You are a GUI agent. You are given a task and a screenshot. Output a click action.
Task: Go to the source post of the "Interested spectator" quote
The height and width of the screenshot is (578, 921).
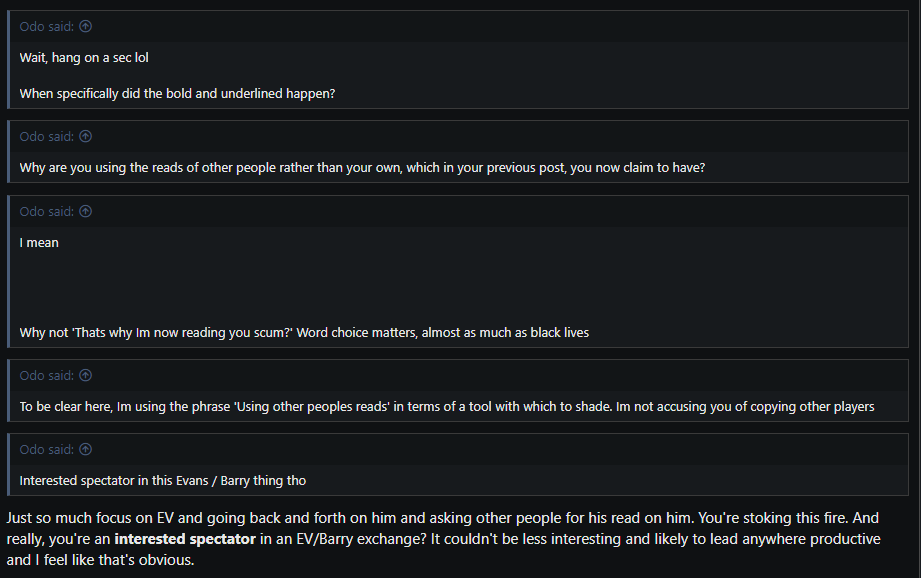pos(86,450)
